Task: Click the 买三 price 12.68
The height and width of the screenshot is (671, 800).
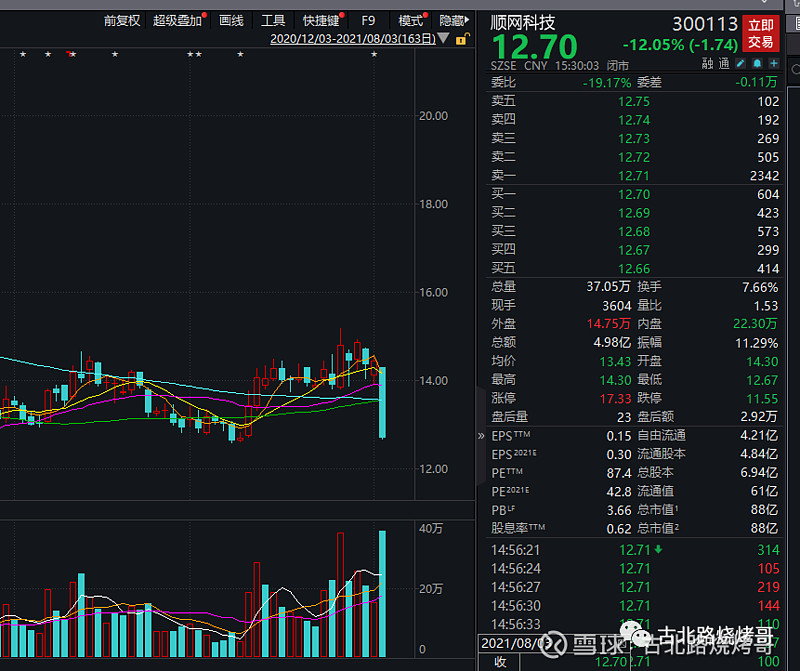Action: pyautogui.click(x=634, y=232)
